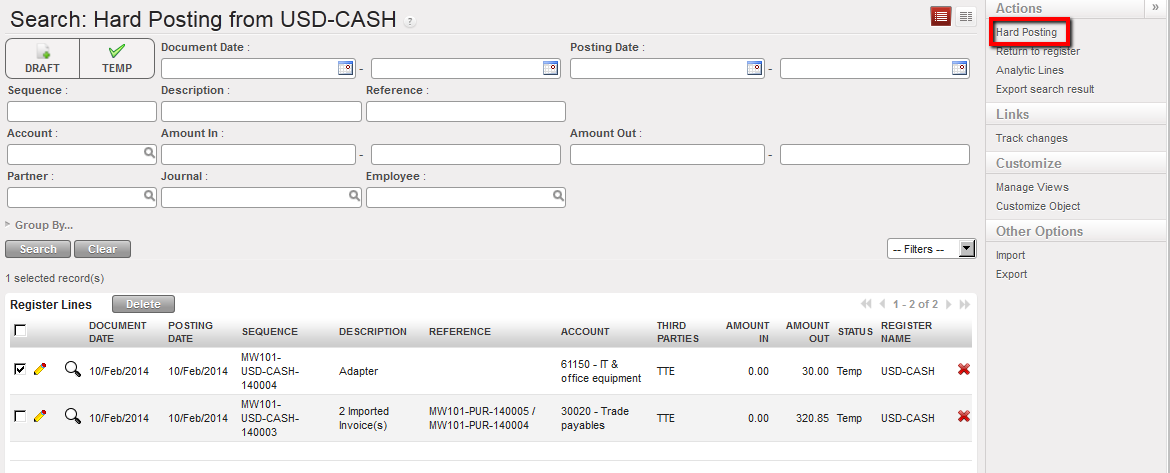
Task: Click Hard Posting in Actions menu
Action: click(x=1026, y=32)
